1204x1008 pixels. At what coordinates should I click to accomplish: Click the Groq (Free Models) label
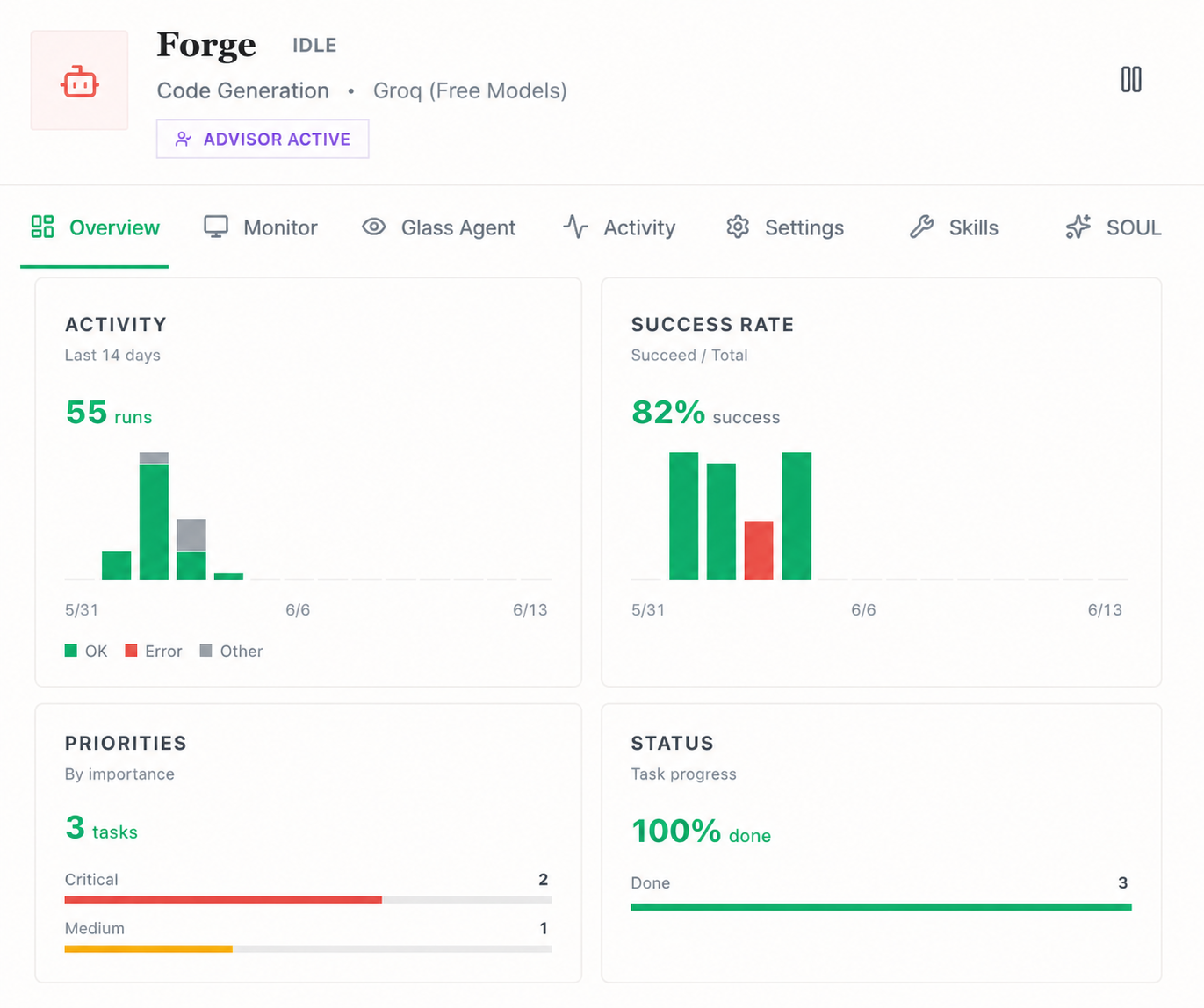pyautogui.click(x=470, y=90)
